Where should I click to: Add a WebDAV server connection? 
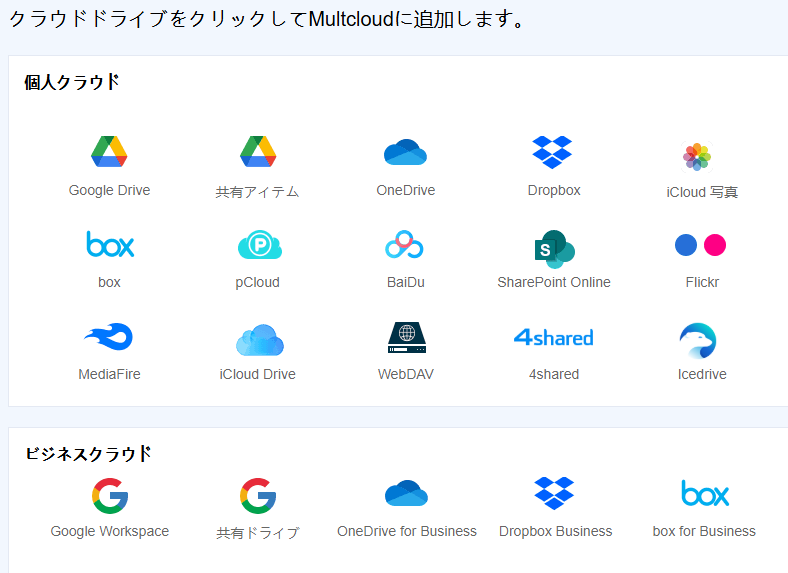click(406, 338)
